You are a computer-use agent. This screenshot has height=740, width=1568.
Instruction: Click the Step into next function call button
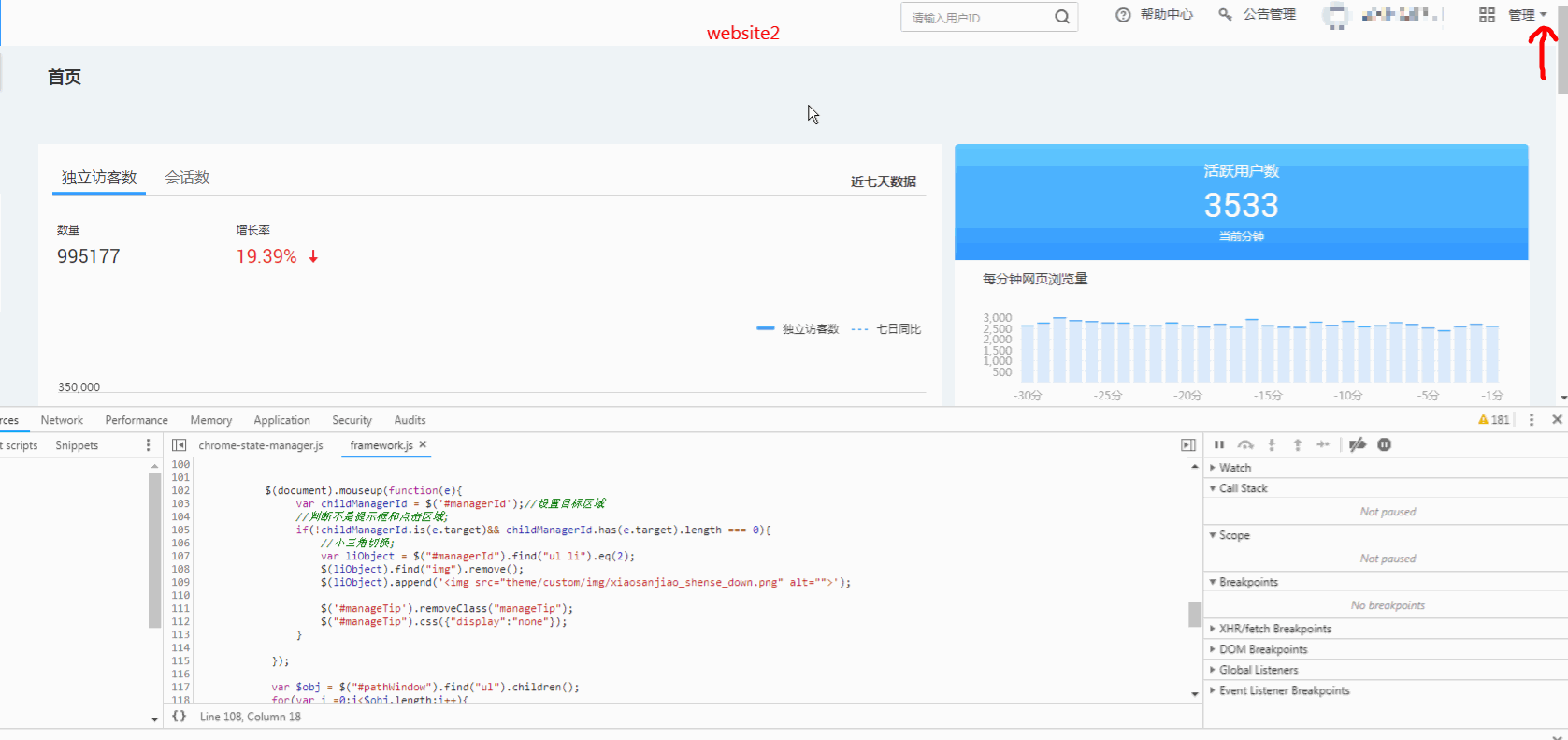(x=1272, y=444)
